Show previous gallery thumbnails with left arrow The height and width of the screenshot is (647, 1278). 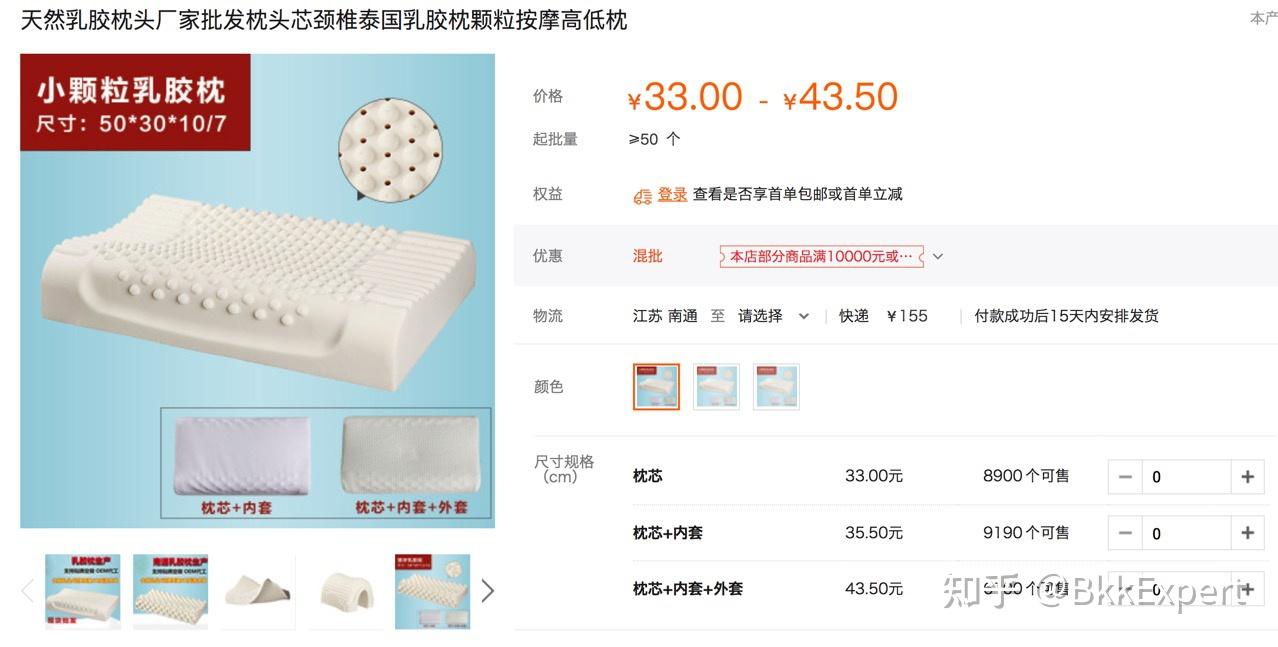coord(28,591)
